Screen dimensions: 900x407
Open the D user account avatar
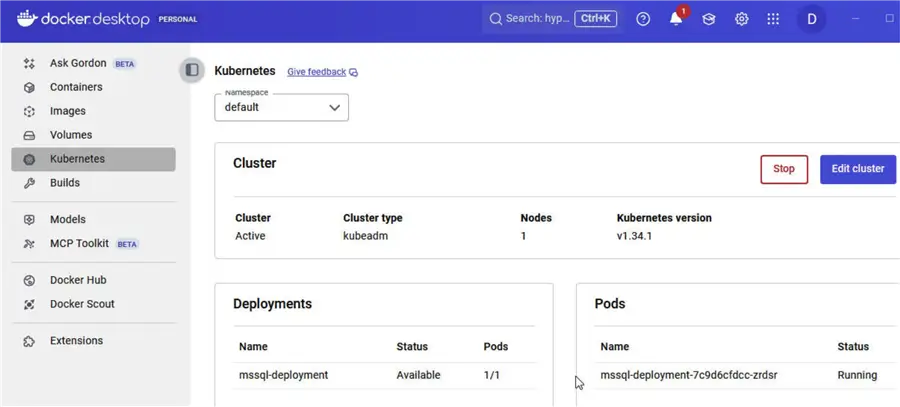812,19
